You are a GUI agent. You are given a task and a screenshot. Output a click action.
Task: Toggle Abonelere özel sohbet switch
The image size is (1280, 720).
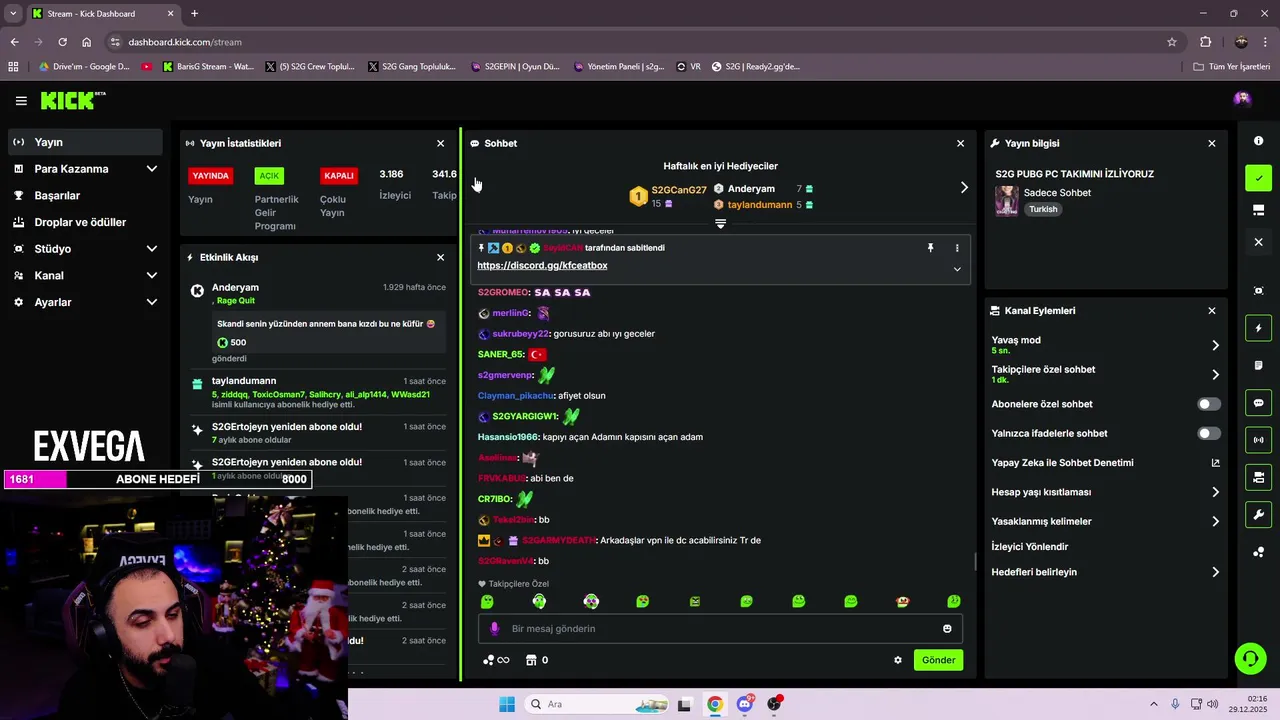coord(1209,404)
